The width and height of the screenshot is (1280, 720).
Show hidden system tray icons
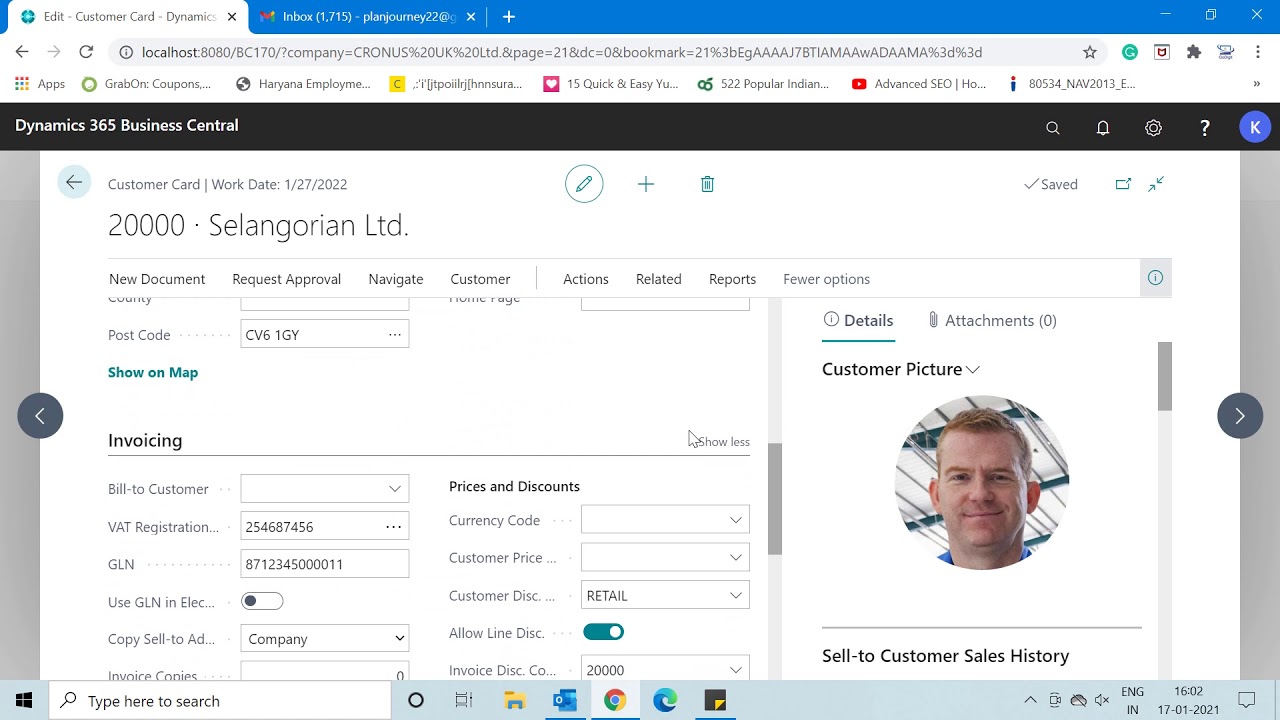pyautogui.click(x=1030, y=701)
